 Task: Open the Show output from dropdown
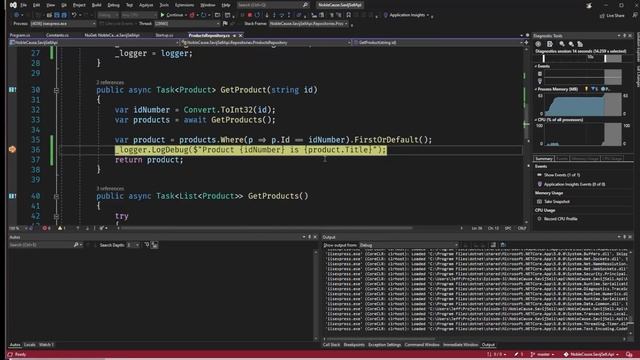pos(409,245)
